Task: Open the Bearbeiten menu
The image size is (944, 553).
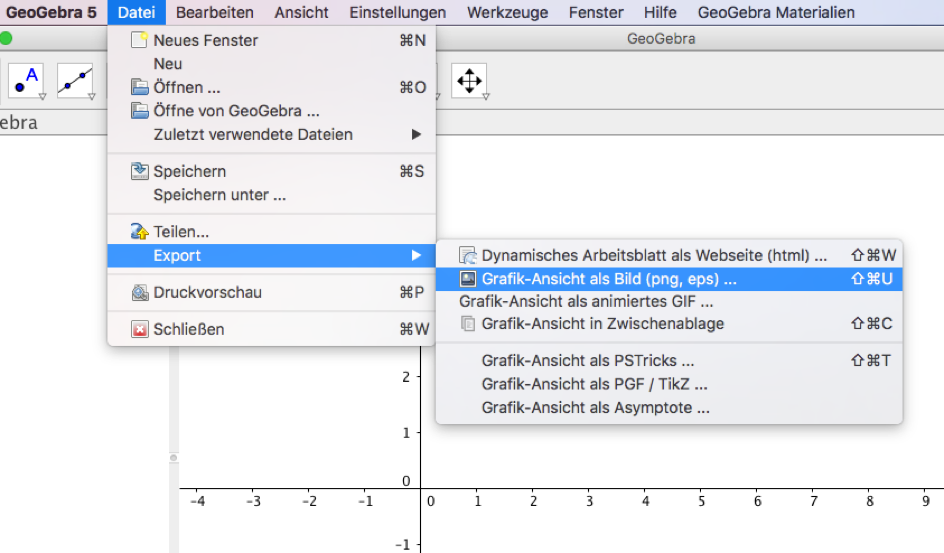Action: (215, 12)
